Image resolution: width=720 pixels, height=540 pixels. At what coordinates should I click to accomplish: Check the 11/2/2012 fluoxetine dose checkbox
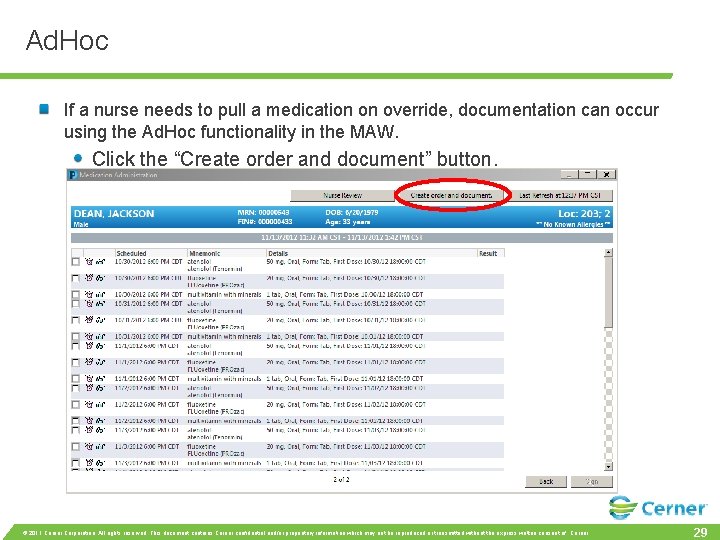point(76,405)
